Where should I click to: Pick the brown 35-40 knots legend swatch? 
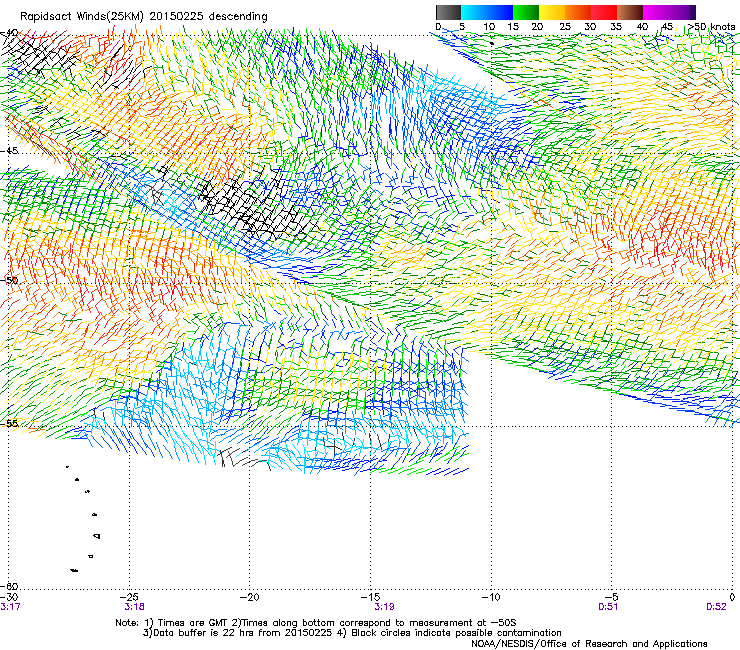click(630, 12)
